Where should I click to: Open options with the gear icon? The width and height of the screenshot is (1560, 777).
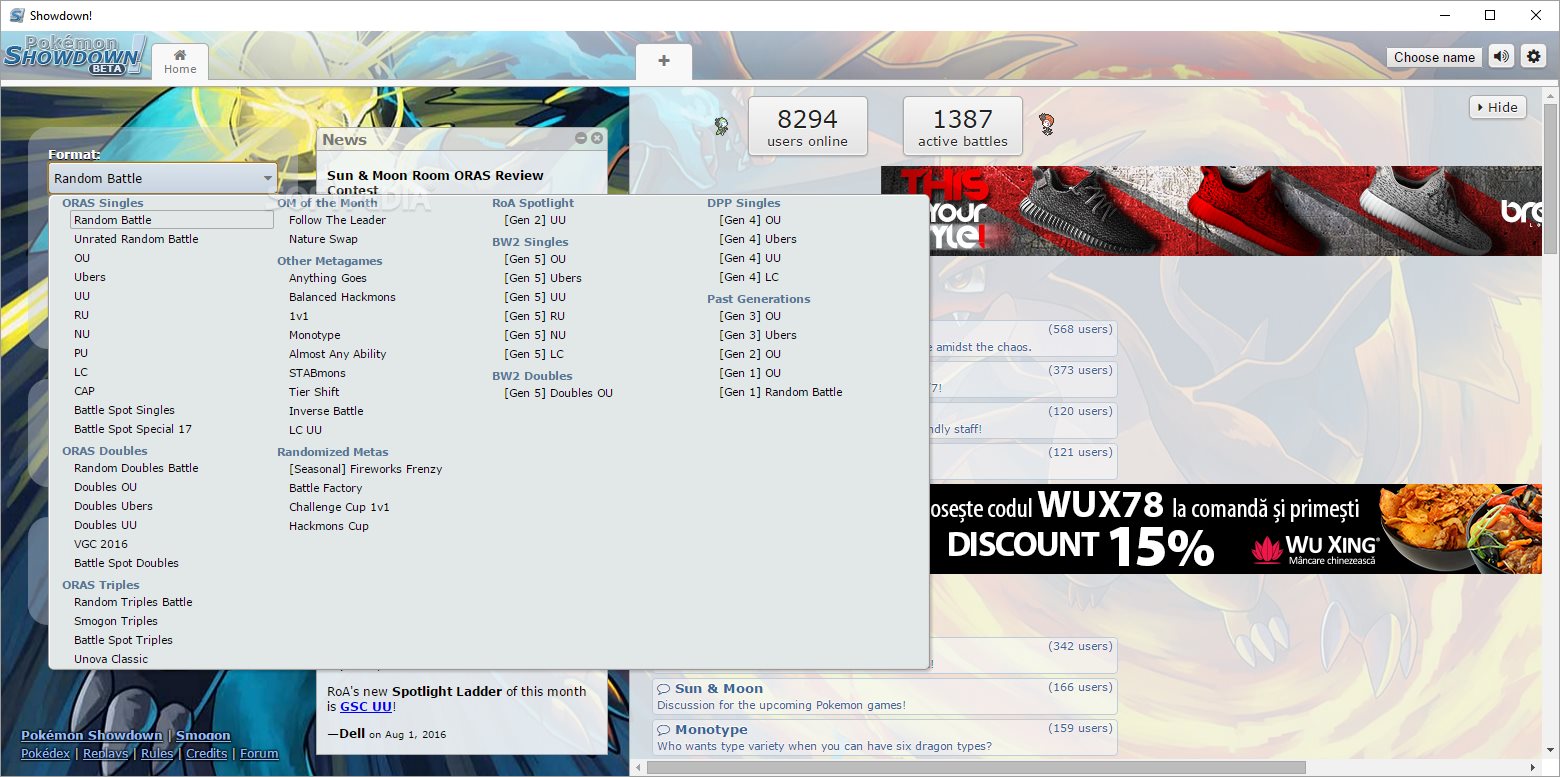pyautogui.click(x=1533, y=57)
